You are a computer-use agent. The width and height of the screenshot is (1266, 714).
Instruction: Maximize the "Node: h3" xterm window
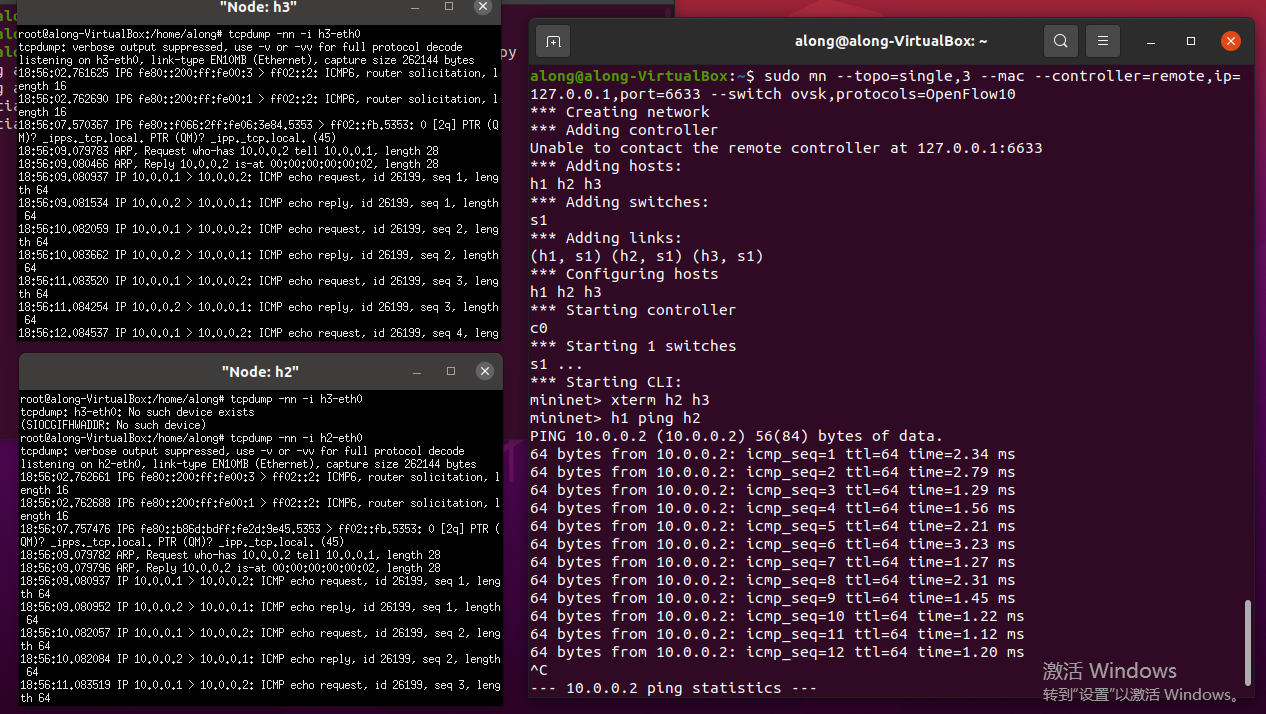(x=449, y=6)
